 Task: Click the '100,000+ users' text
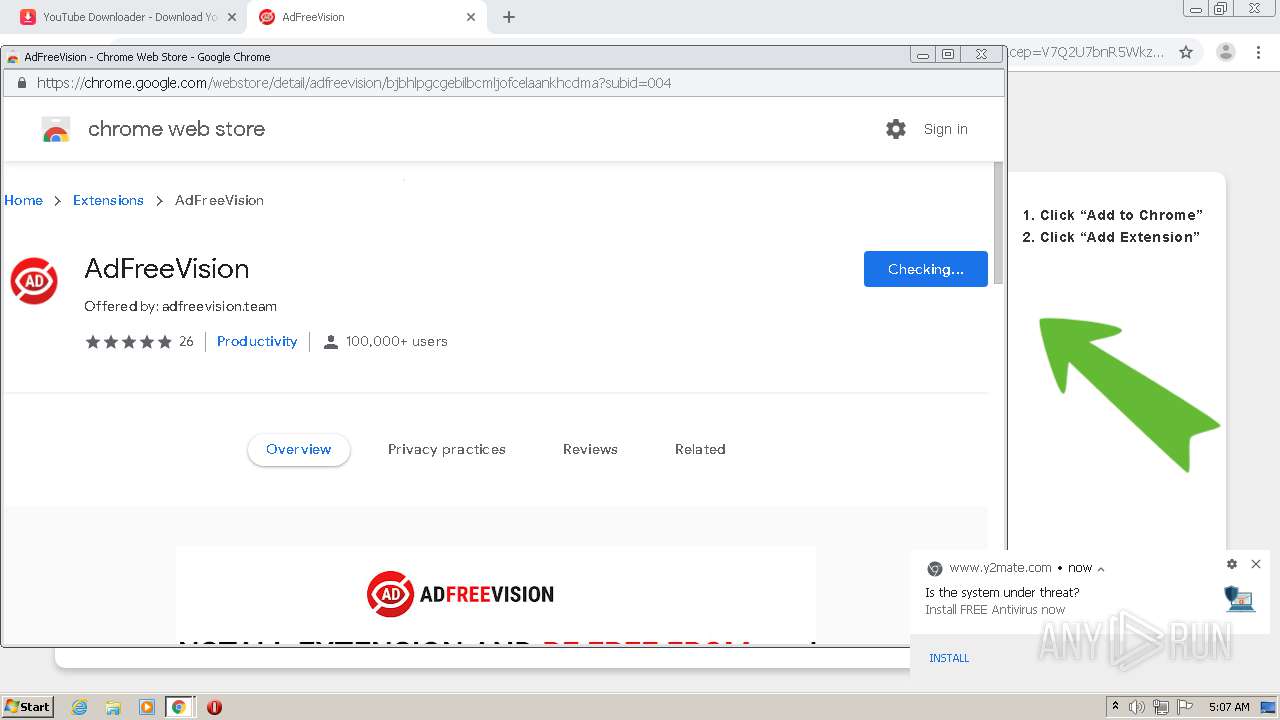pos(397,342)
